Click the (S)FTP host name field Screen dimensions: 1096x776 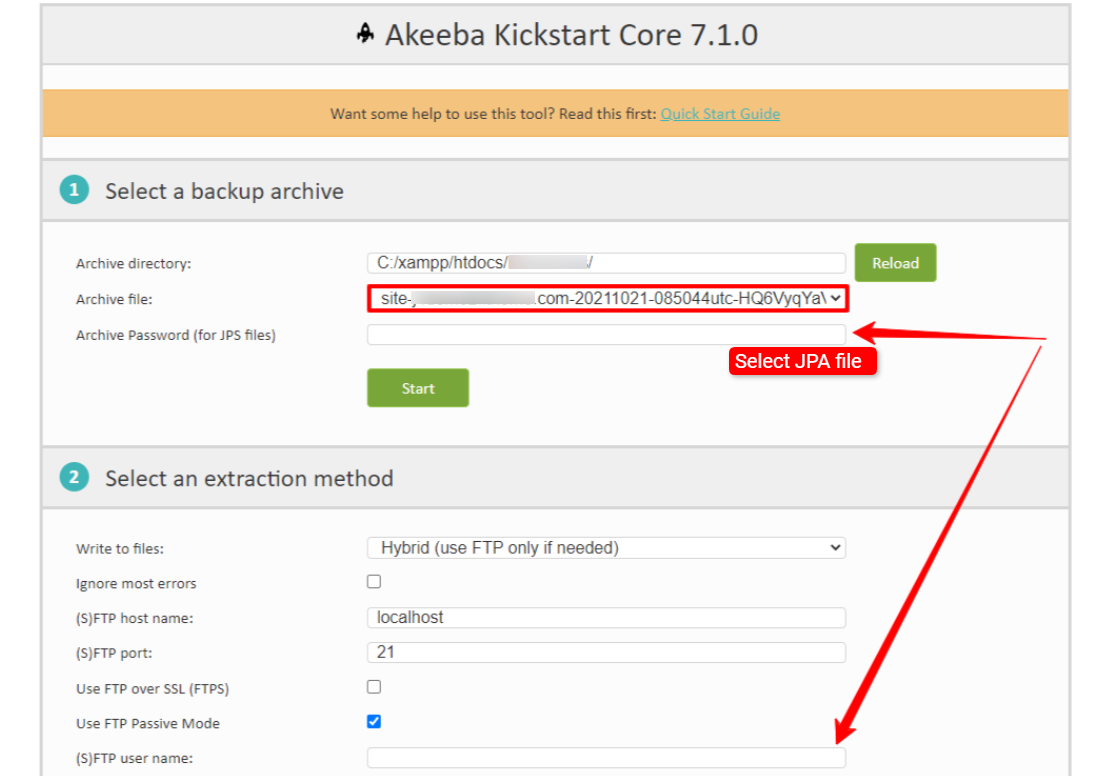[606, 617]
